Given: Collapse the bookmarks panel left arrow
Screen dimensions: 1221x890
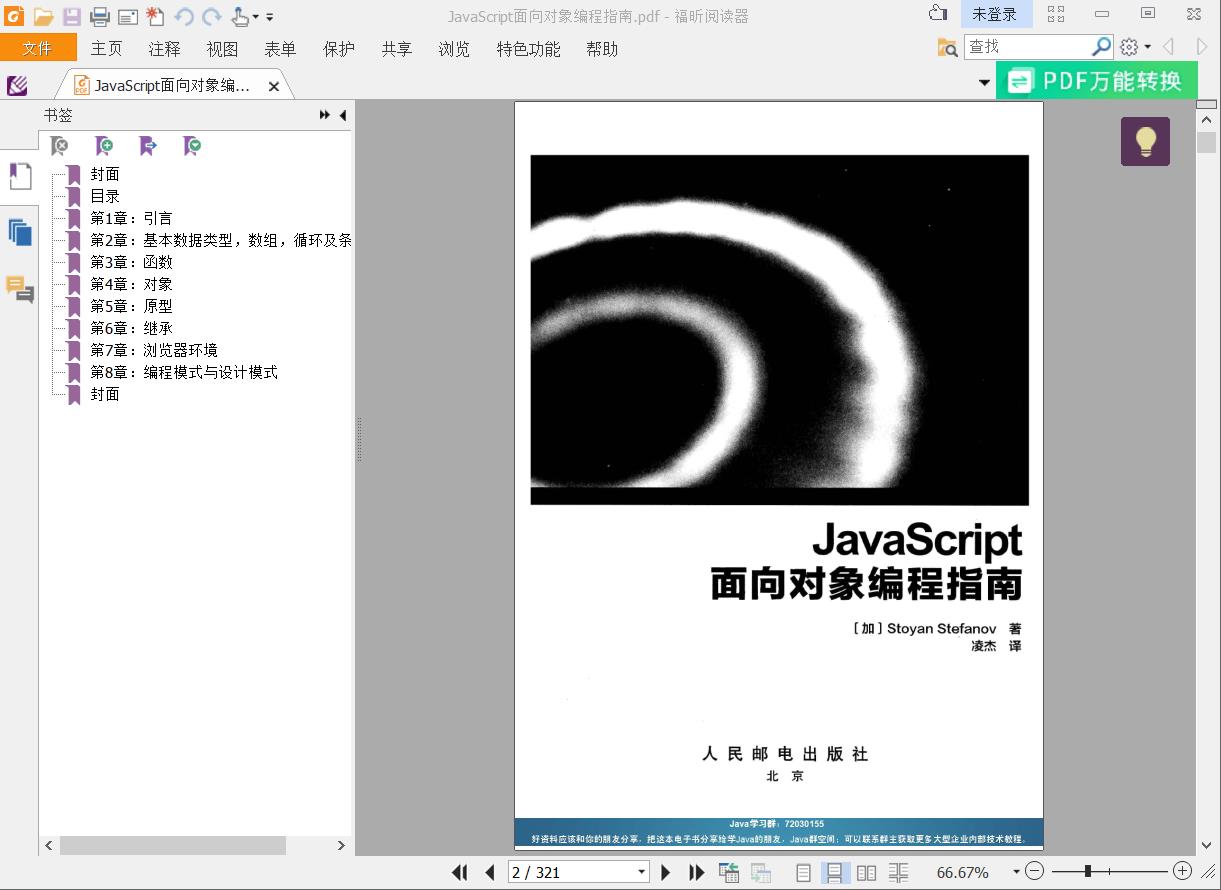Looking at the screenshot, I should [x=342, y=116].
